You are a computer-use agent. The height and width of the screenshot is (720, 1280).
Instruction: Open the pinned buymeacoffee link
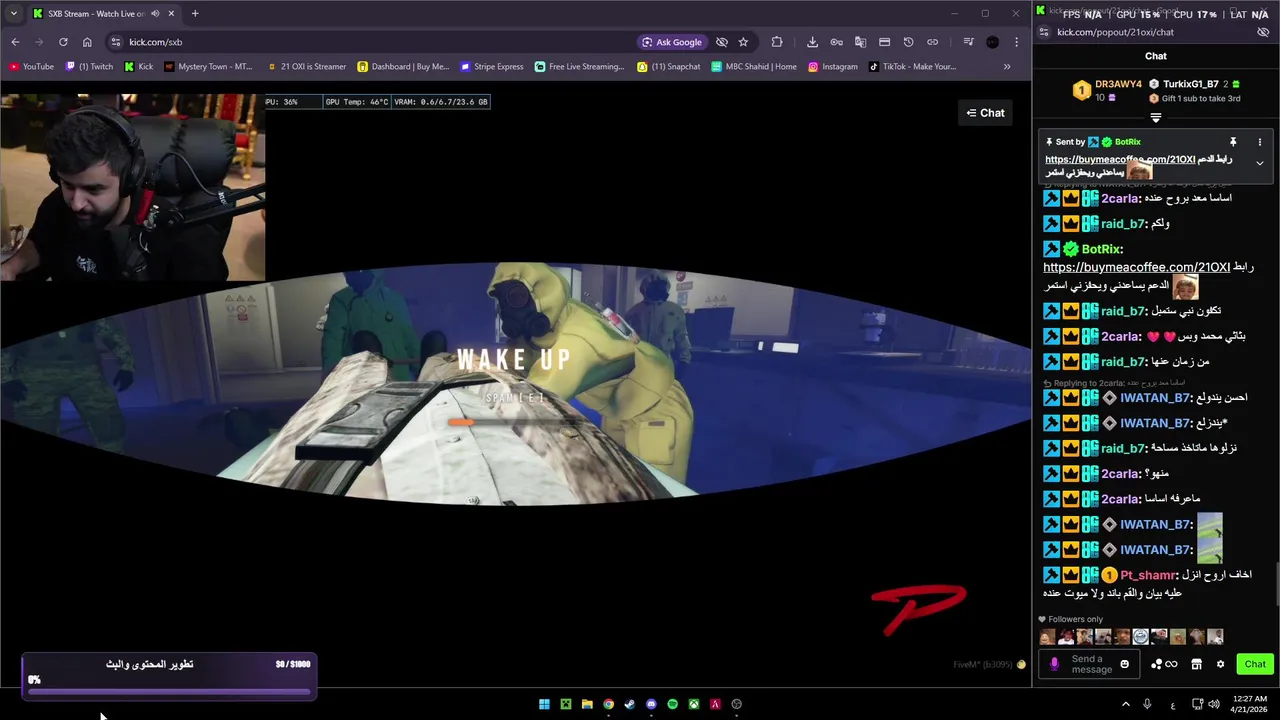1120,159
